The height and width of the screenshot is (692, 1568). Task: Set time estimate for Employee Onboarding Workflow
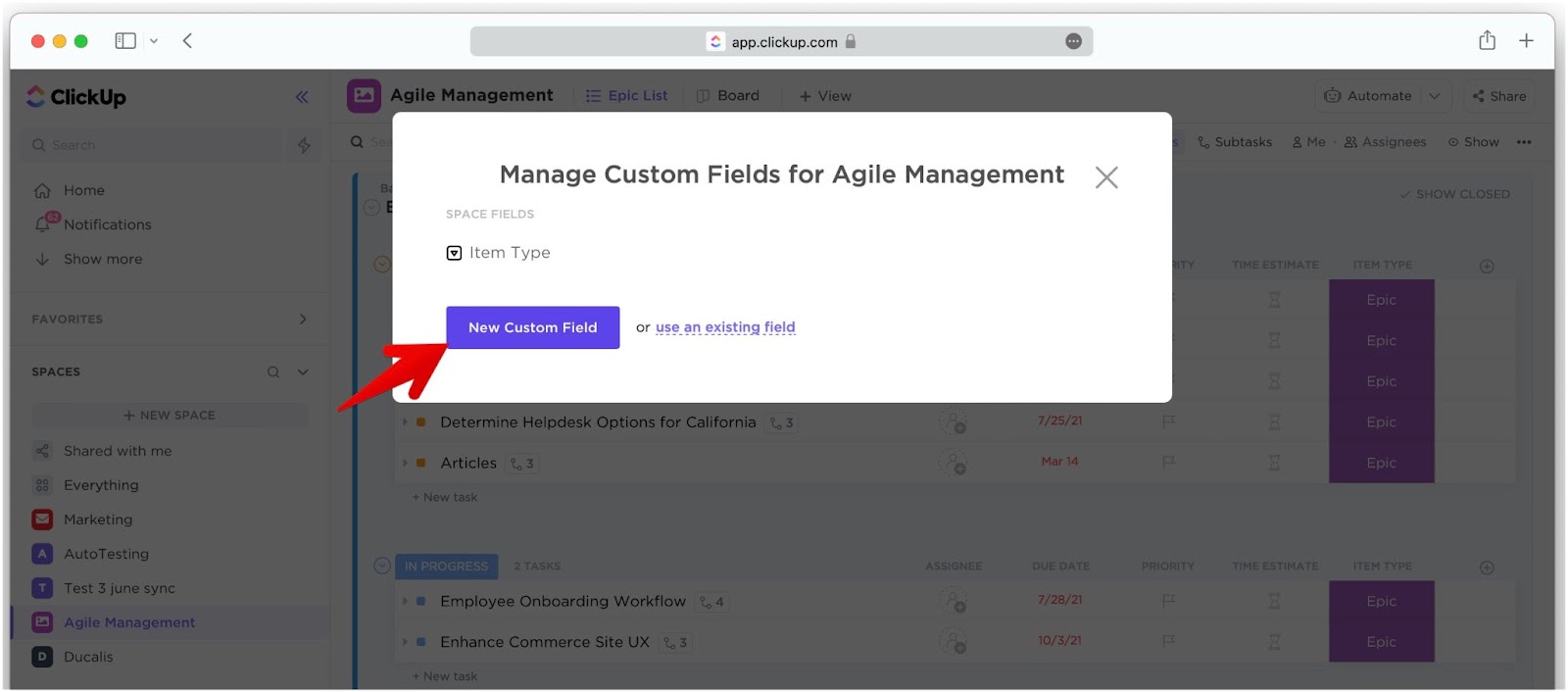[x=1274, y=601]
